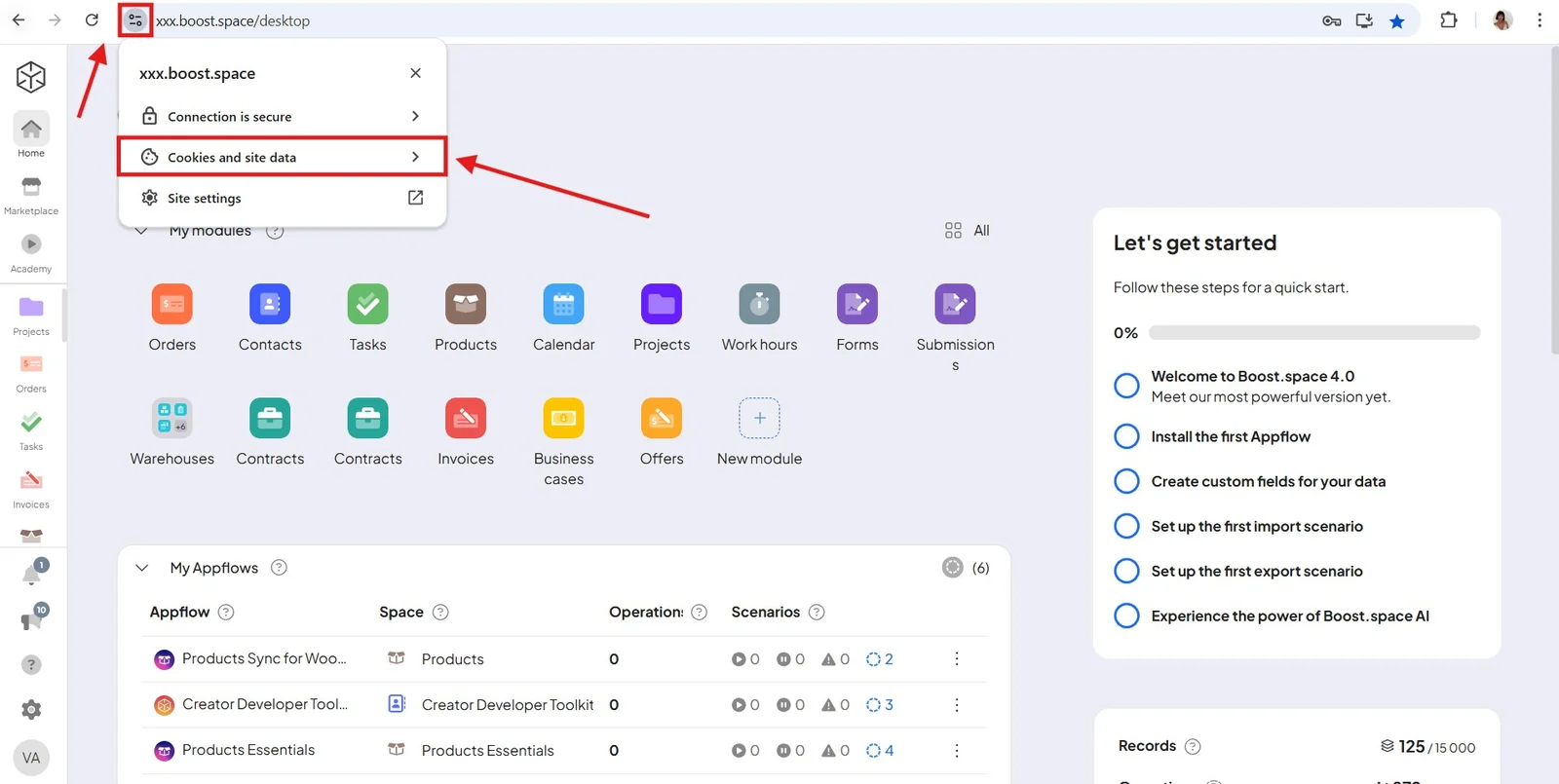This screenshot has width=1559, height=784.
Task: Open Site settings from the popup
Action: point(282,198)
